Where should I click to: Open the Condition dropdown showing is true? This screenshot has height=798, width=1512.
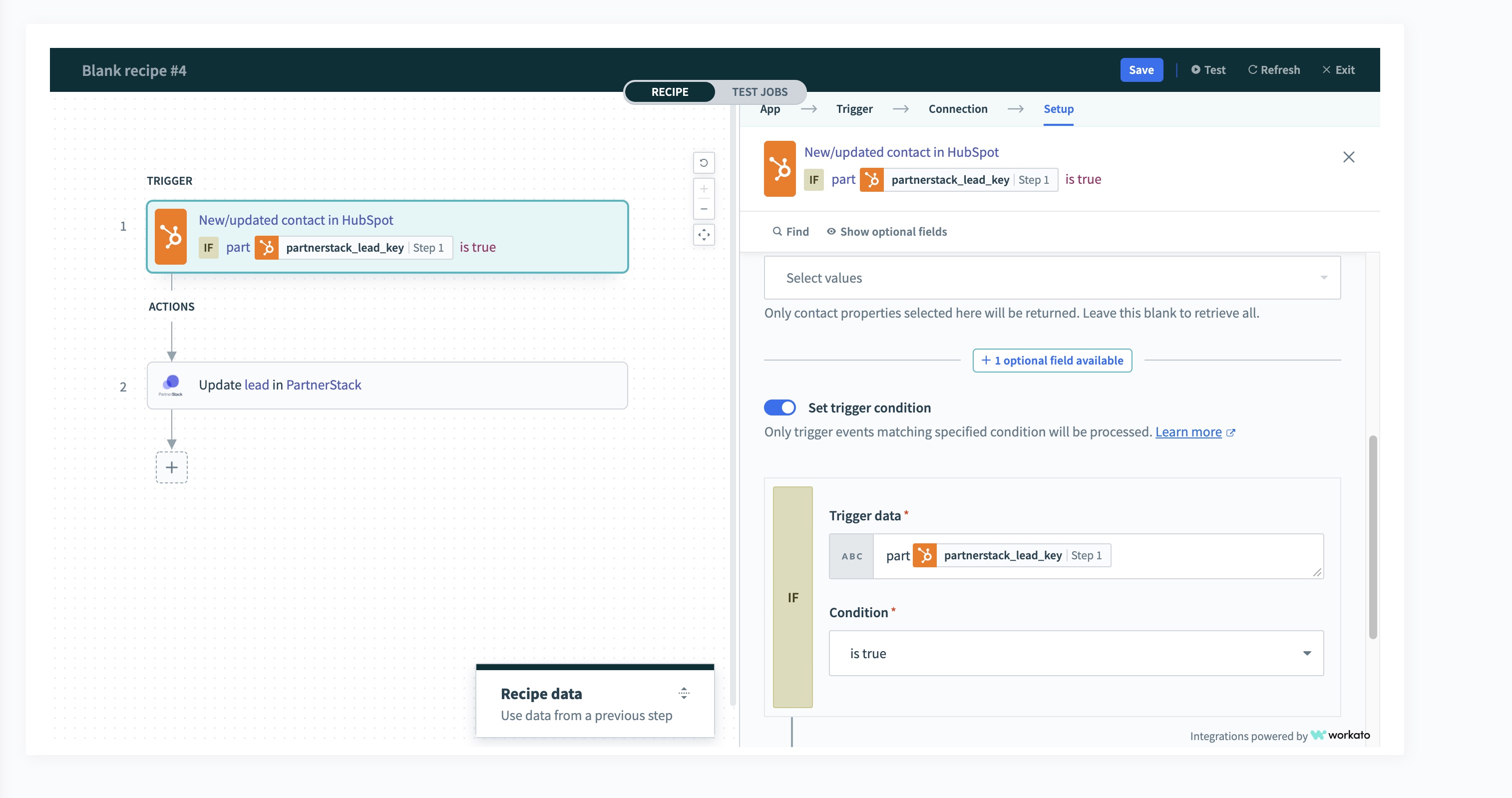1076,653
